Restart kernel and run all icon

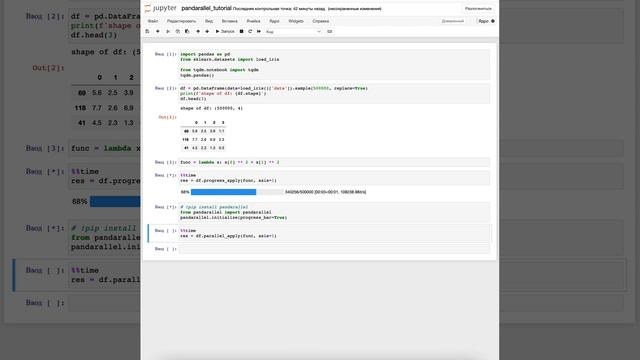[259, 31]
